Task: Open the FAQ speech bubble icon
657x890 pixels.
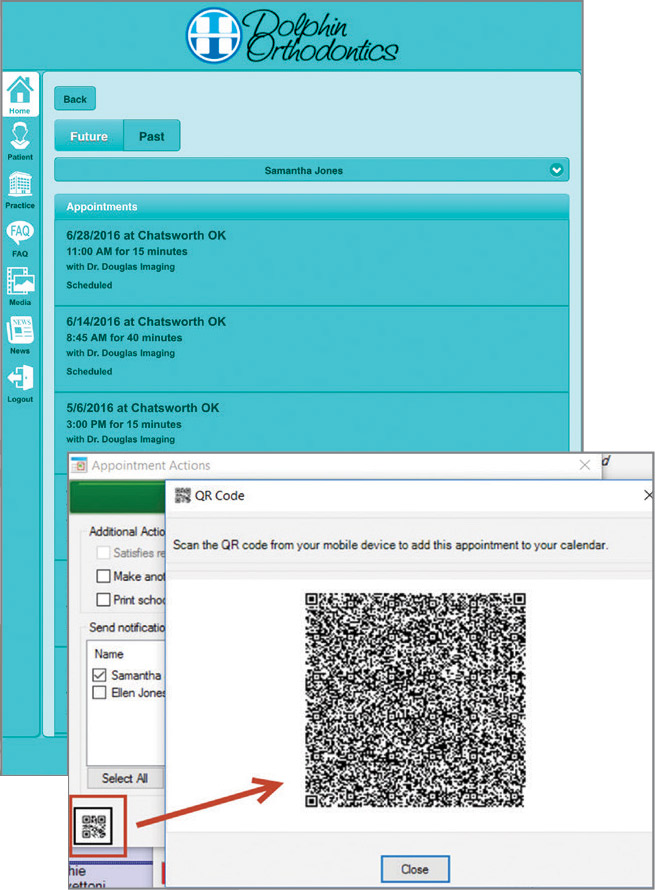Action: (20, 238)
